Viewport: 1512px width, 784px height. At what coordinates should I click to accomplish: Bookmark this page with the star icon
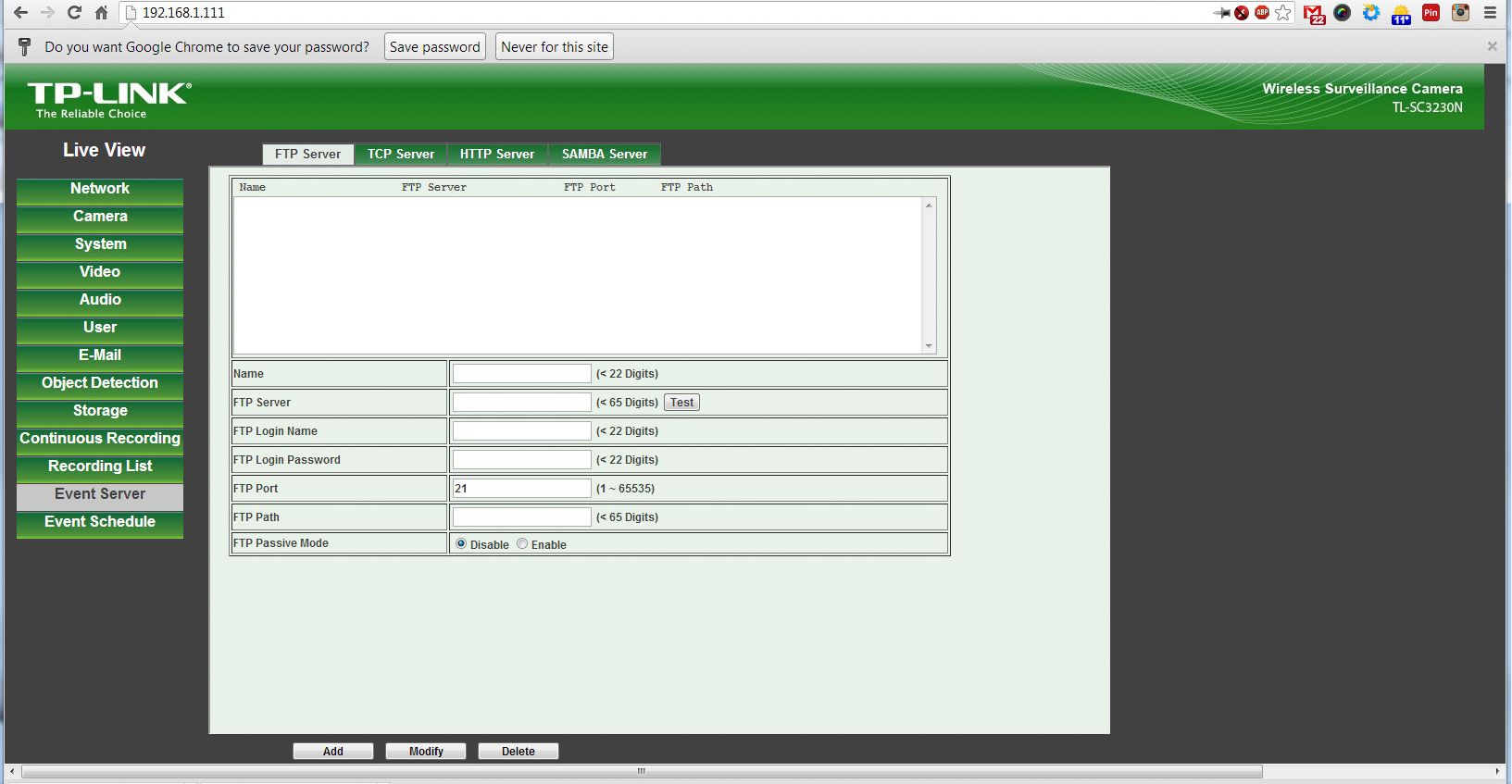[1283, 13]
